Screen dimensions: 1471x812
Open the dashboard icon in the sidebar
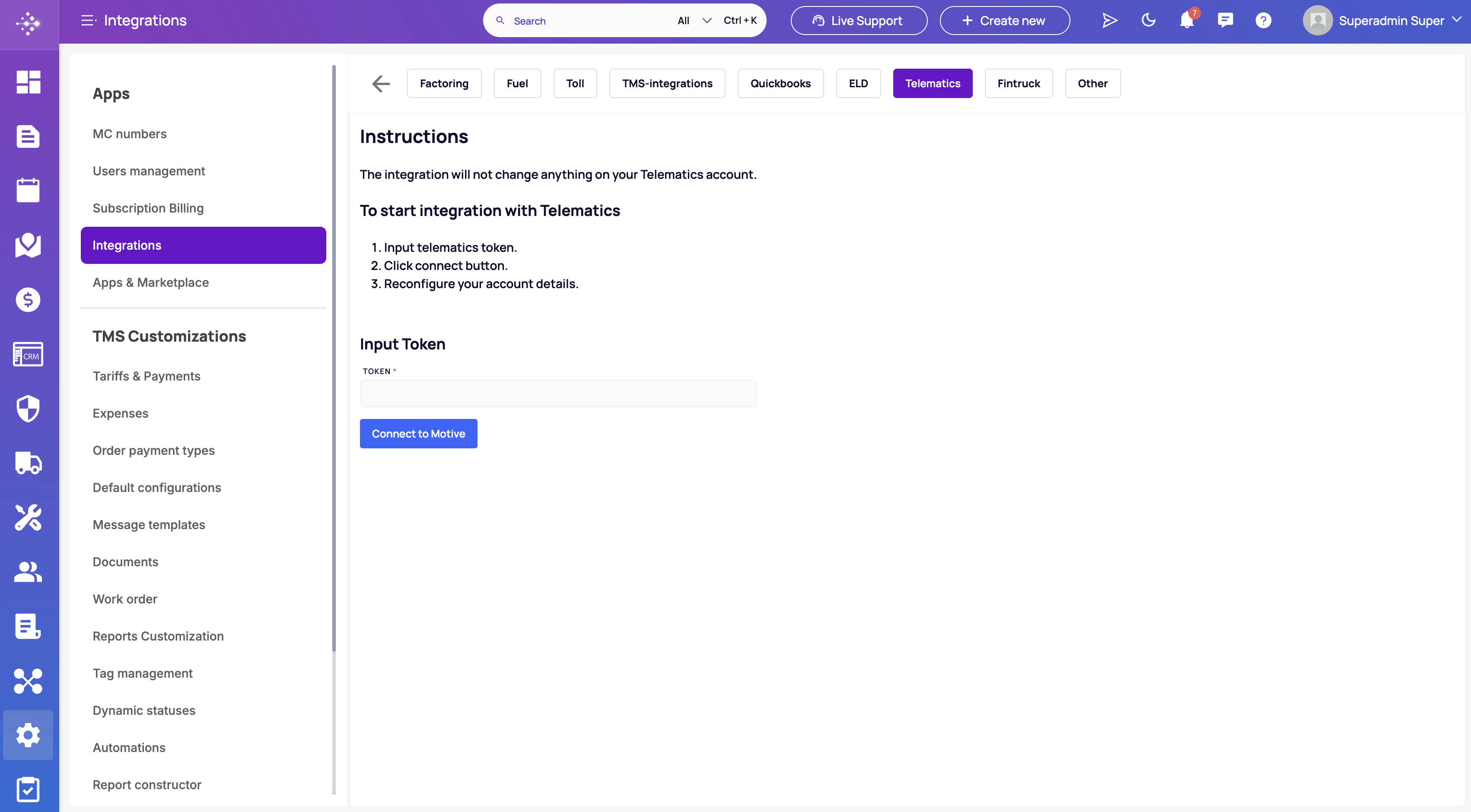[28, 82]
